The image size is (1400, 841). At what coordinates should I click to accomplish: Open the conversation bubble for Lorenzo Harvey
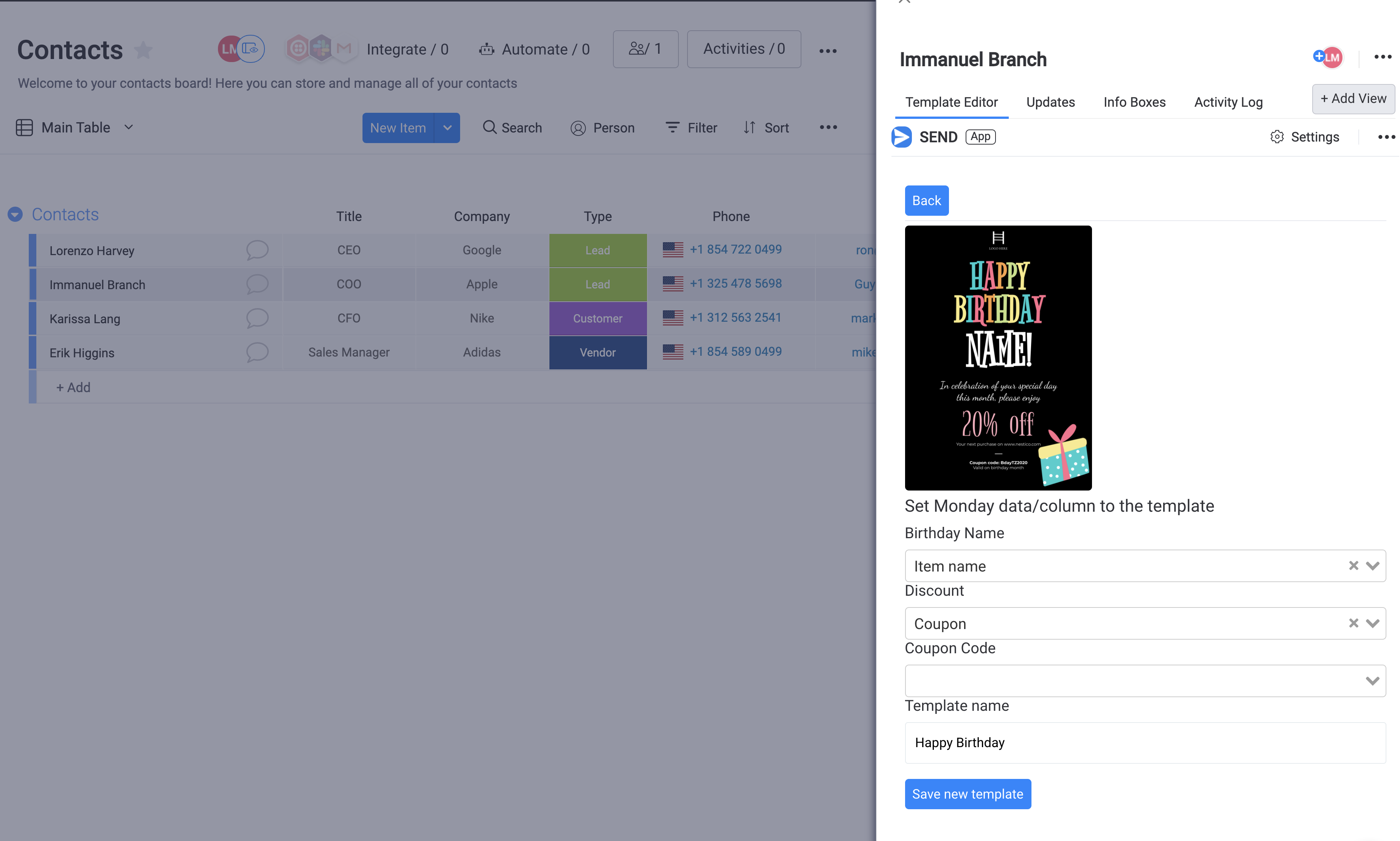tap(257, 250)
